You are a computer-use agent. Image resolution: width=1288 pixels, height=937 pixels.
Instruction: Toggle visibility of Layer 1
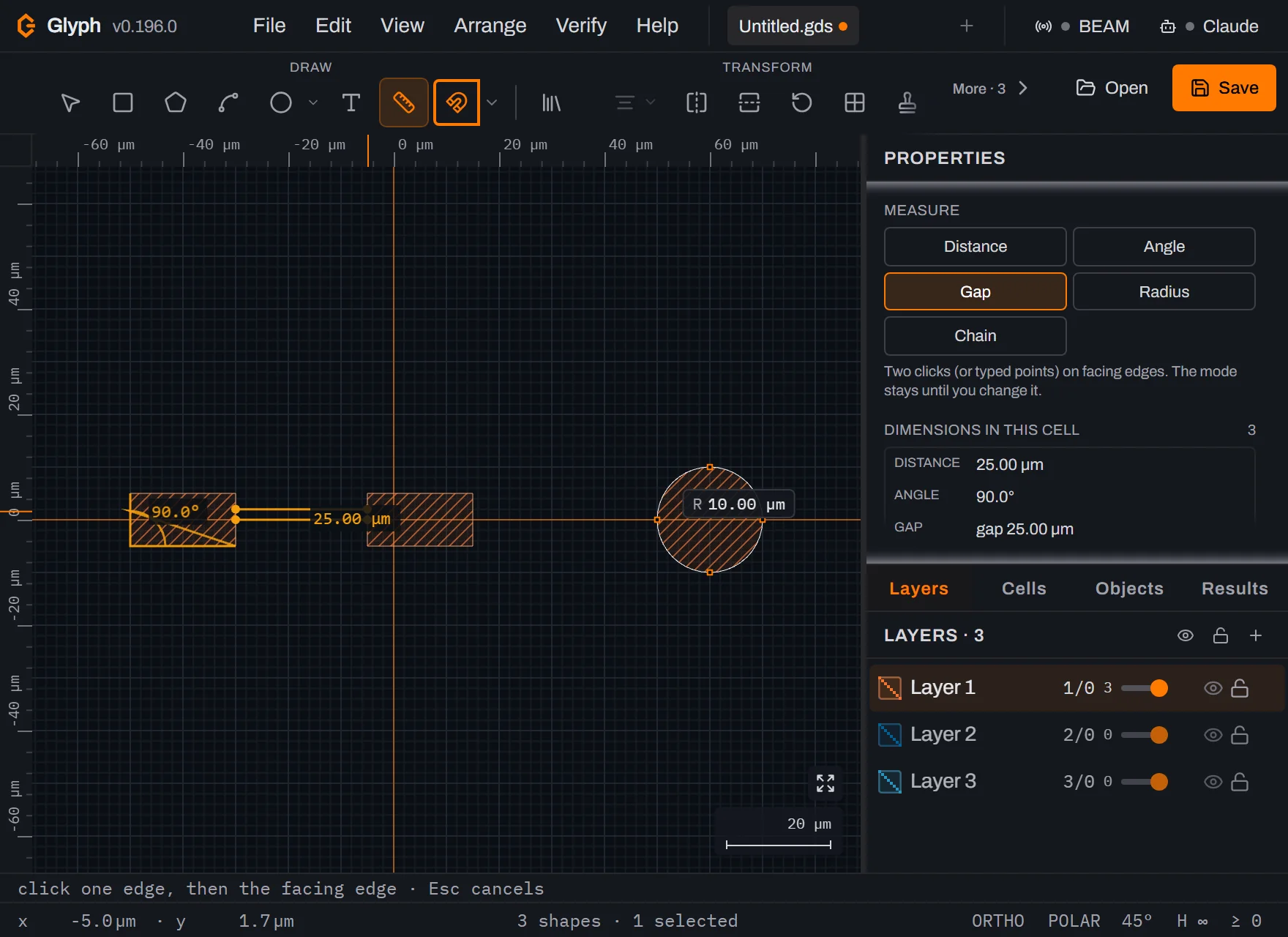[x=1213, y=688]
